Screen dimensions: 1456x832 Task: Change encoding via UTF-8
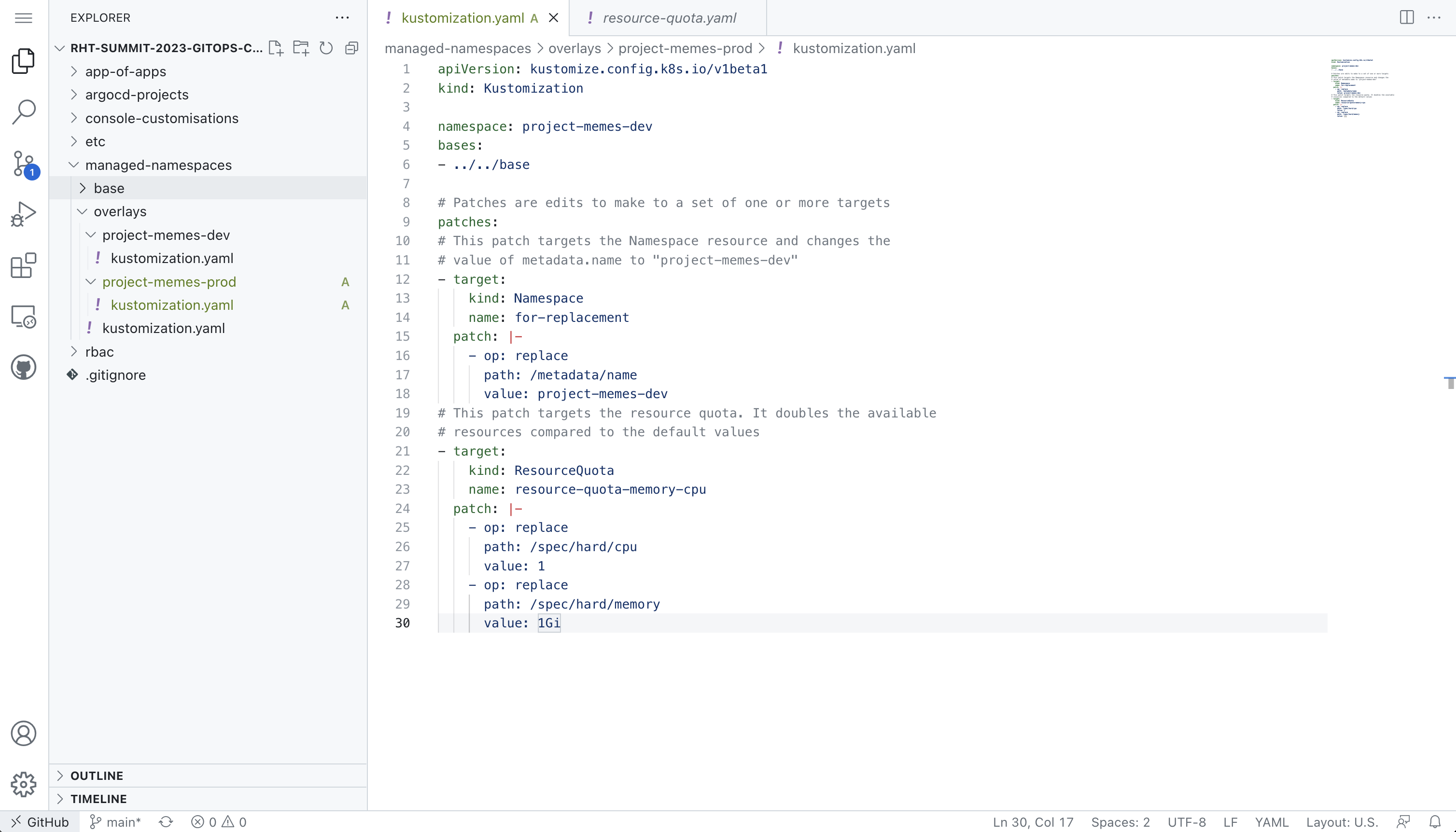(1186, 822)
